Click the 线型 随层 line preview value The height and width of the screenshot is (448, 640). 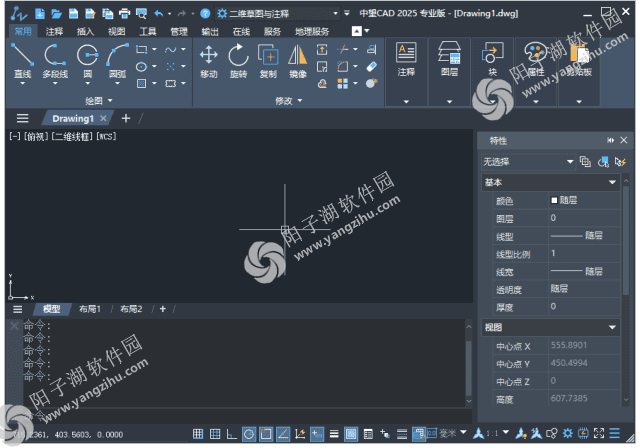point(584,236)
